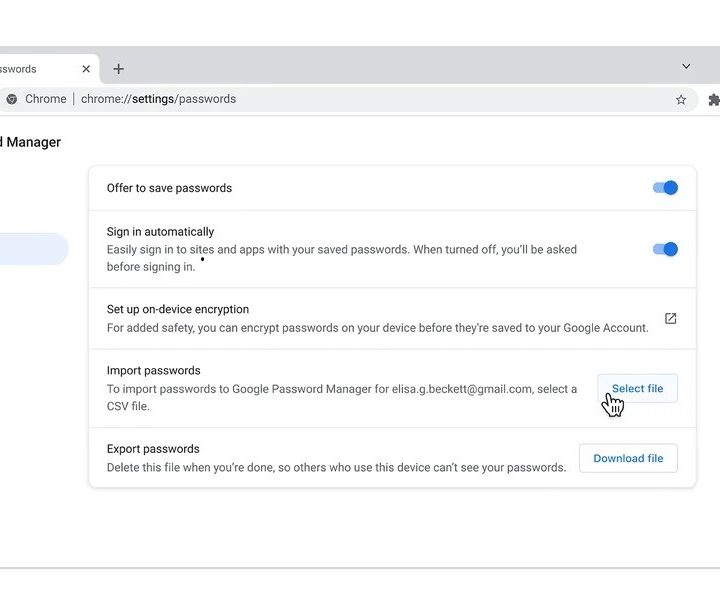Close the passwords settings tab
The image size is (720, 612).
86,69
